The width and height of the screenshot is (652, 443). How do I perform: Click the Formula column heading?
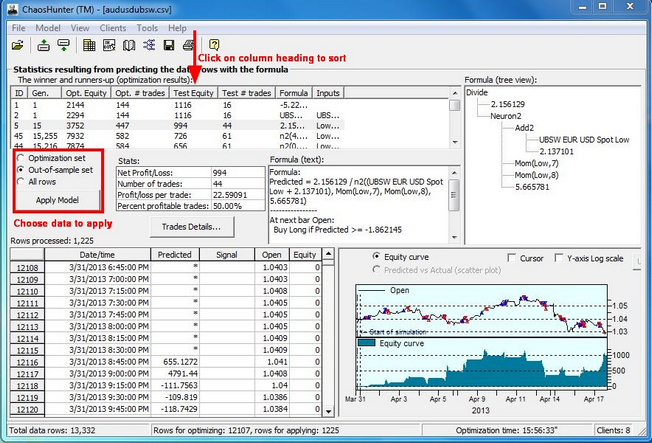294,93
